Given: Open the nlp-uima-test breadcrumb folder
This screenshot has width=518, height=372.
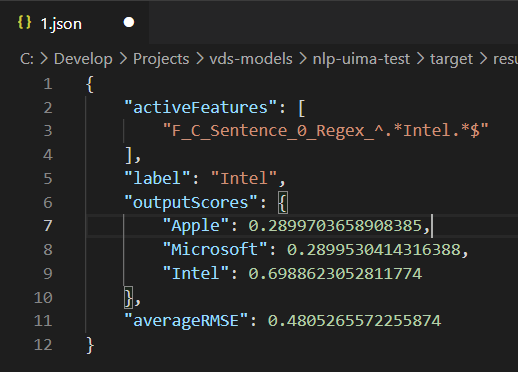Looking at the screenshot, I should pyautogui.click(x=361, y=59).
